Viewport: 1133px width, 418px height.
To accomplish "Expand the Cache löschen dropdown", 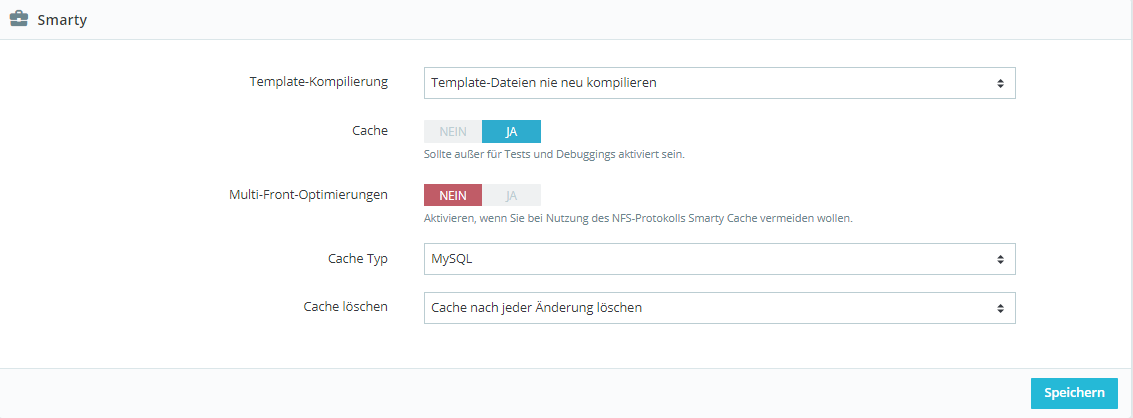I will click(x=719, y=308).
